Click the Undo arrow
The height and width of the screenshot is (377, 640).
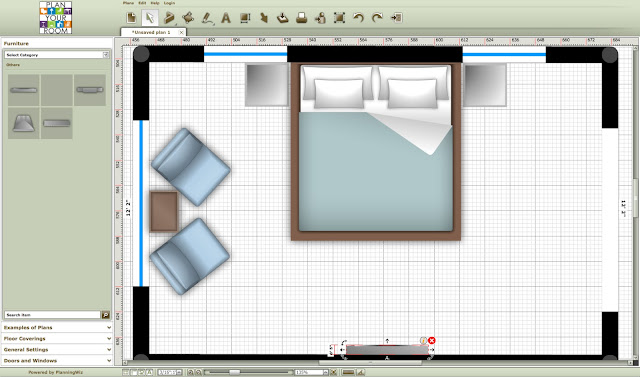358,18
